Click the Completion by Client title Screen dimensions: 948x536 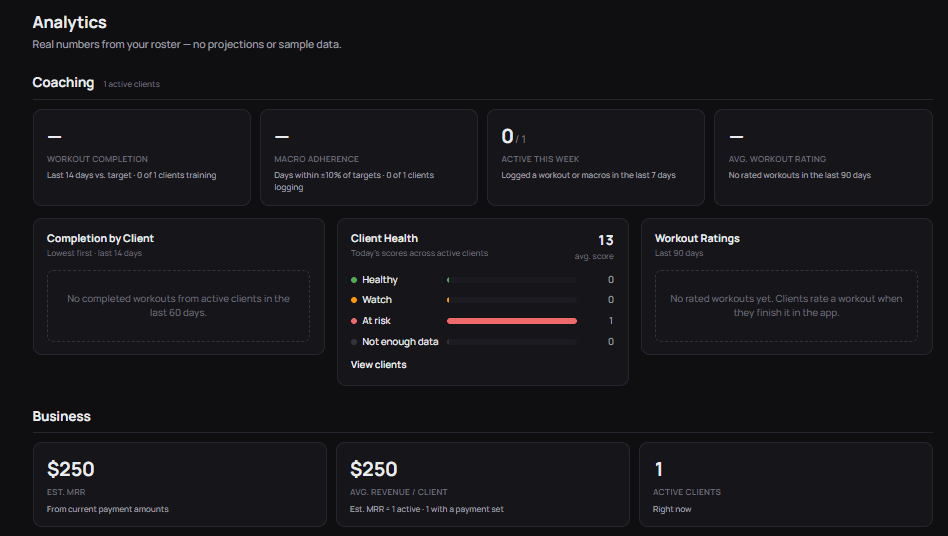[100, 238]
